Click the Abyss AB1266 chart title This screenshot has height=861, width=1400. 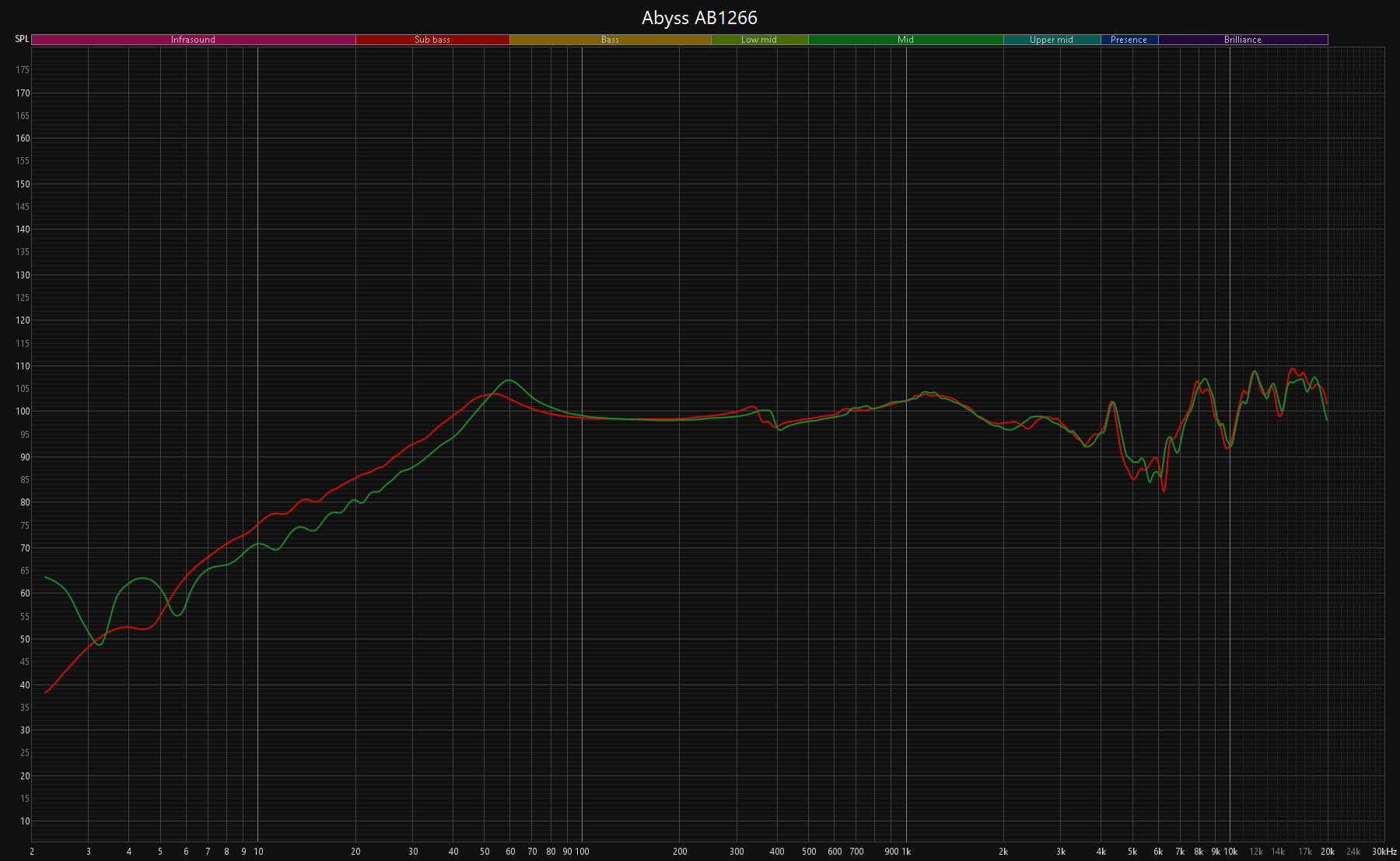coord(699,18)
